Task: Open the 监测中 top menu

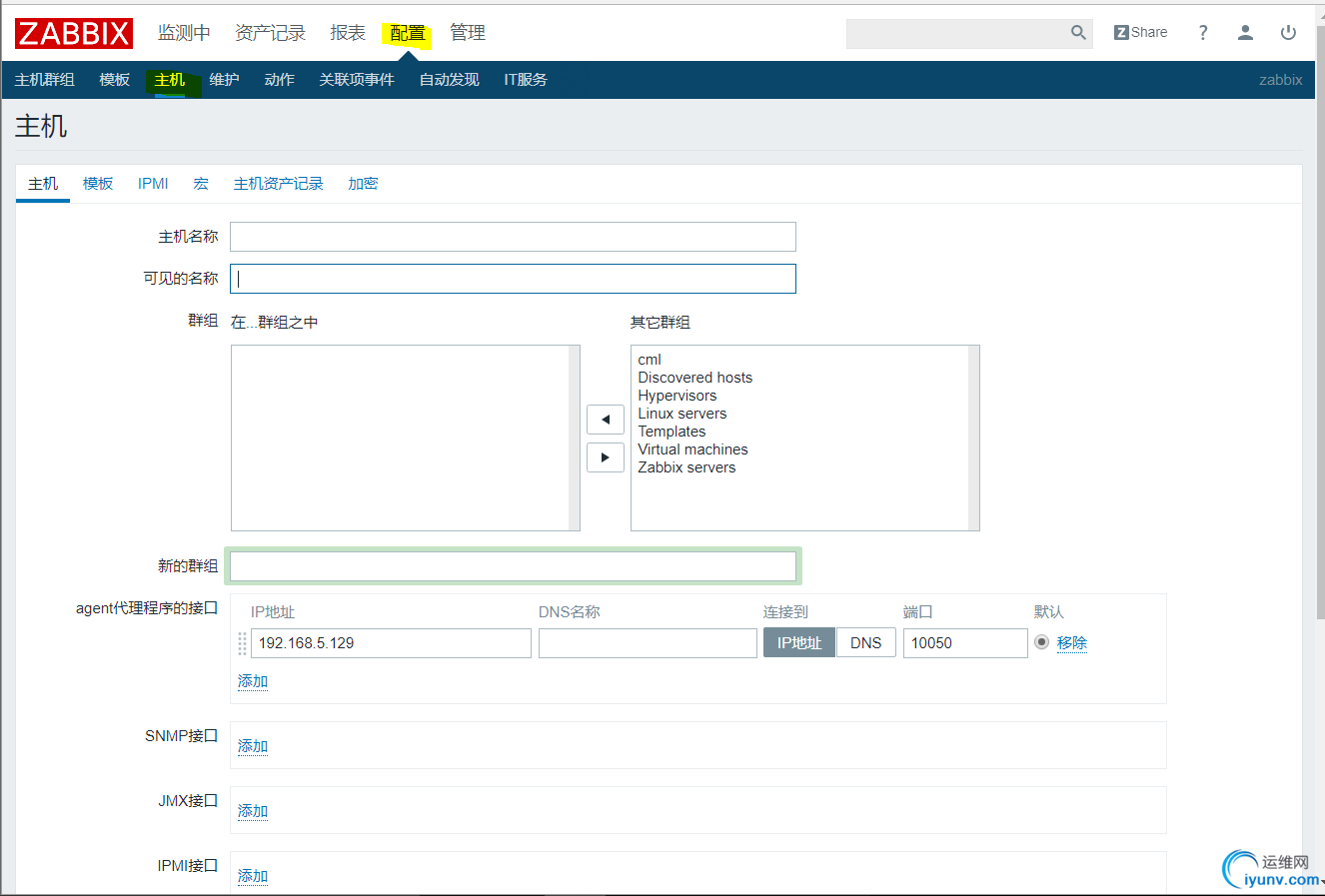Action: coord(184,33)
